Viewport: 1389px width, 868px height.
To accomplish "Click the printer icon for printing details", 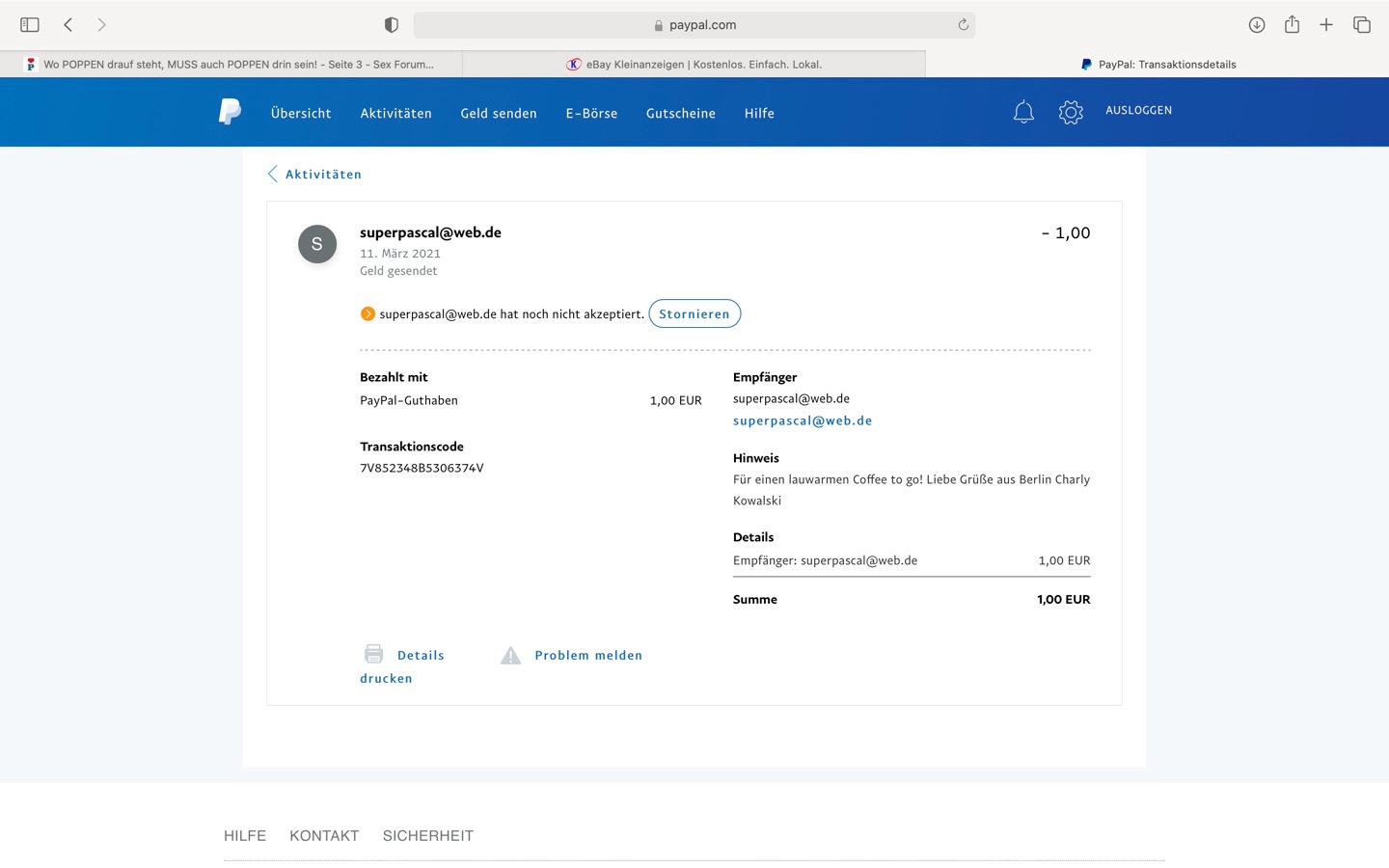I will pos(374,654).
